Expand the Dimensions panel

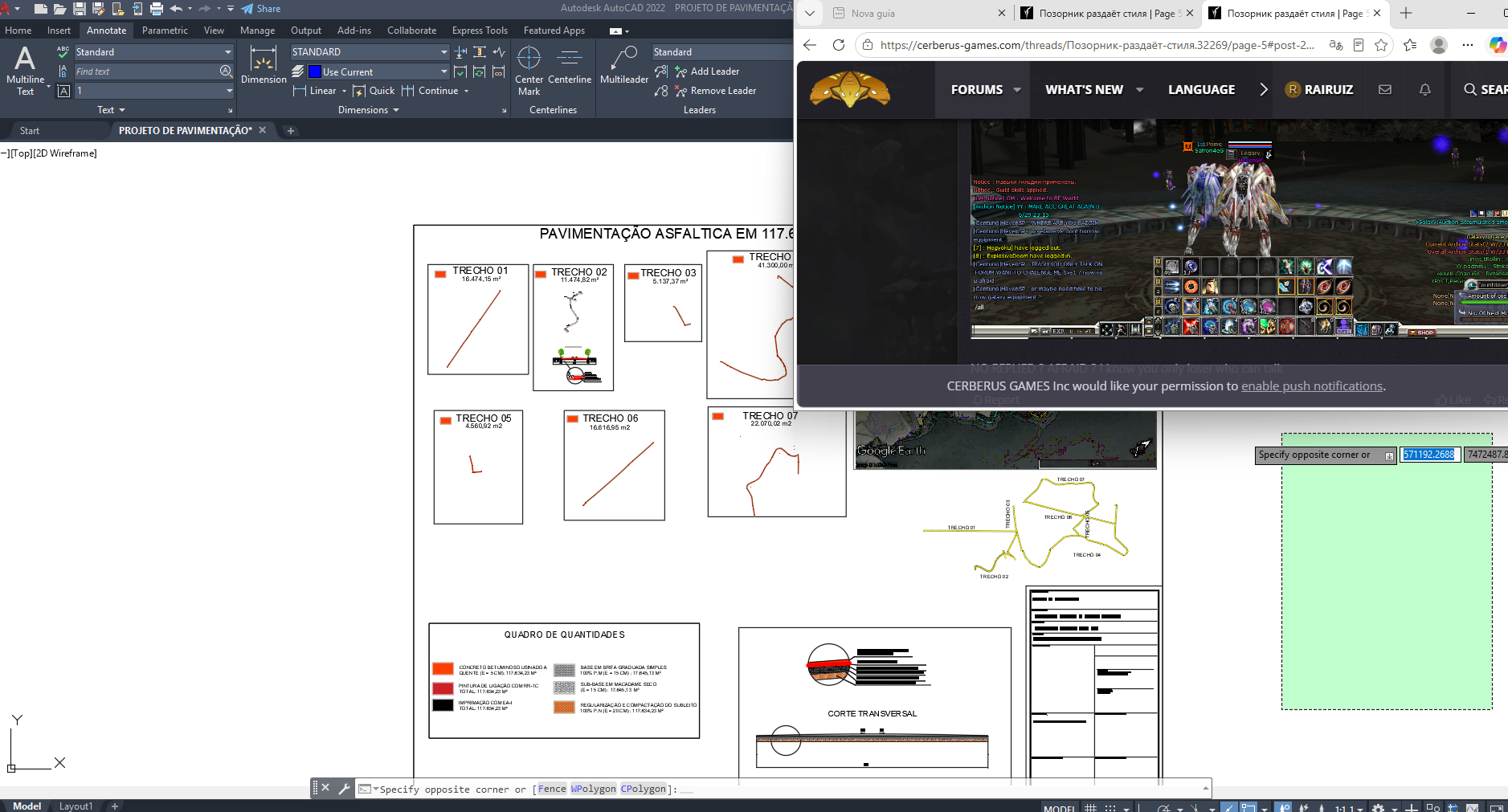(x=368, y=110)
